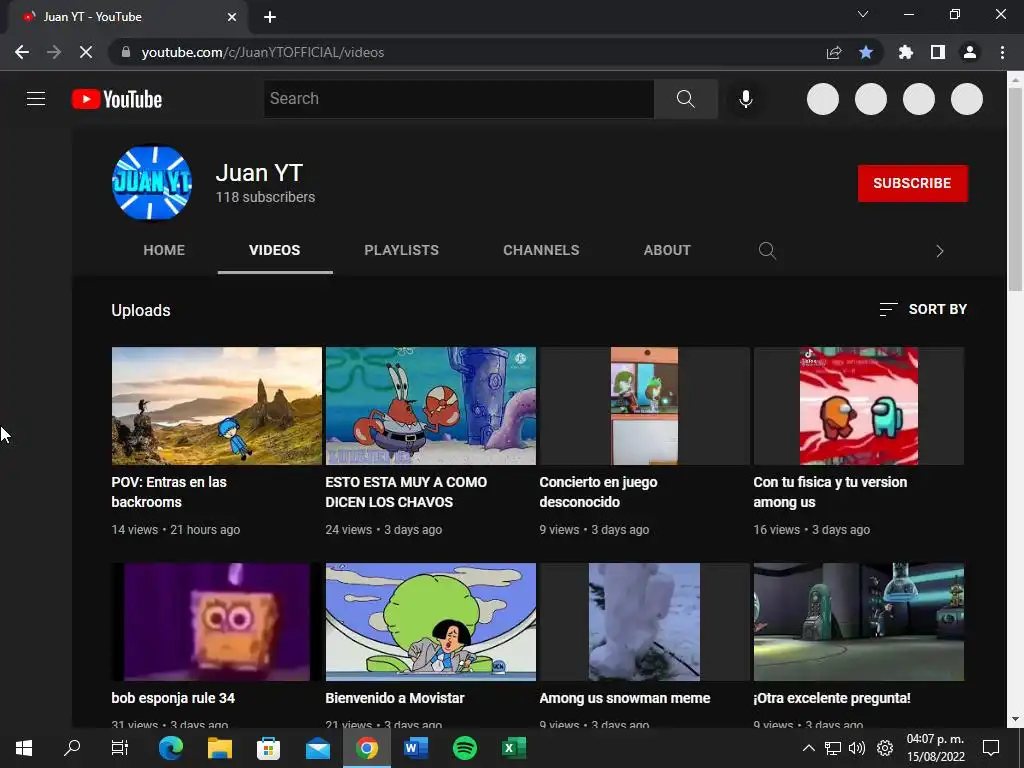This screenshot has width=1024, height=768.
Task: Click the bookmark star icon
Action: [866, 52]
